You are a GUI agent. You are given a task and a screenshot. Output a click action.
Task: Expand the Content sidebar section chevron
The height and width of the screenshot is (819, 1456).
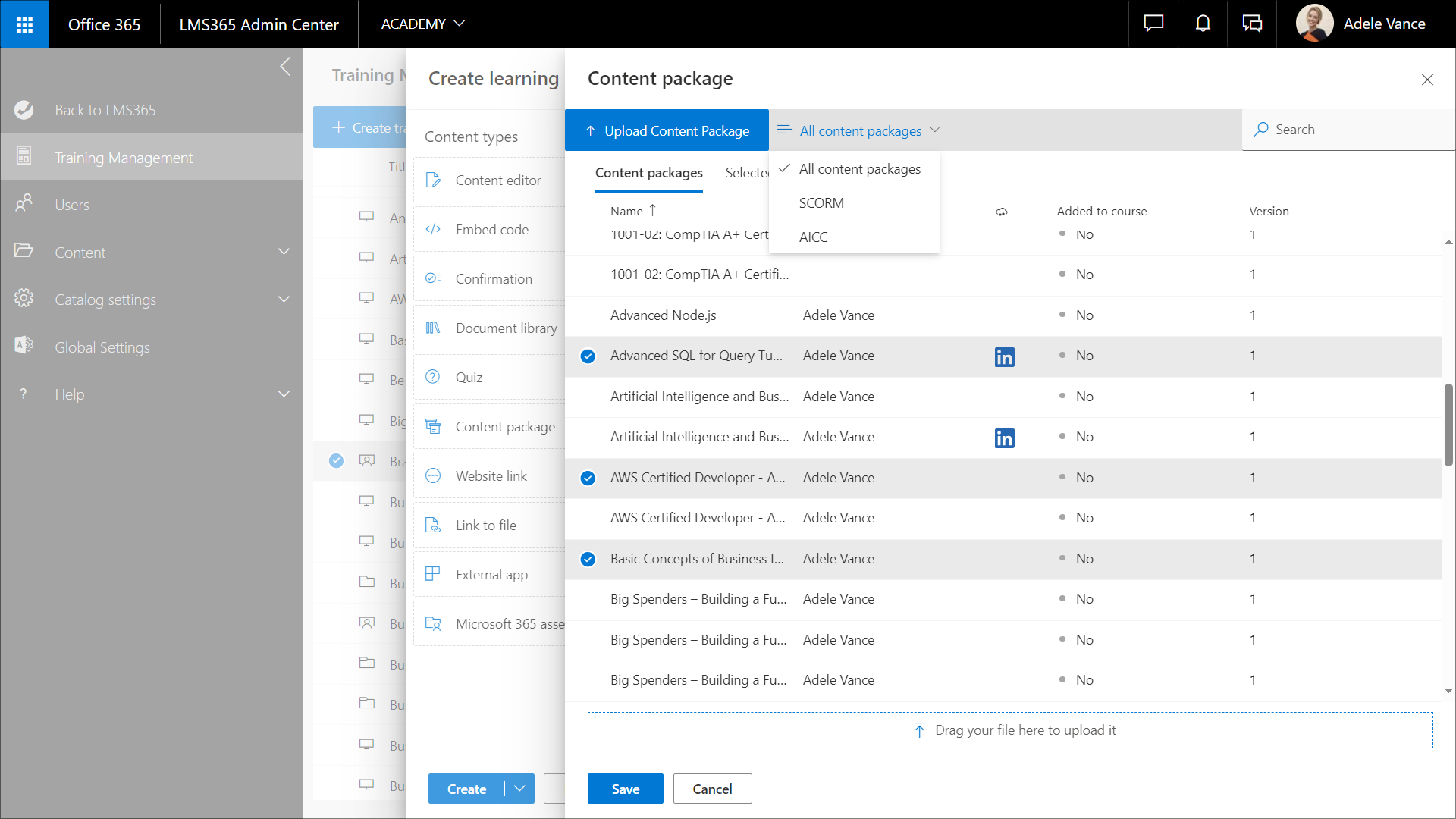(x=284, y=252)
